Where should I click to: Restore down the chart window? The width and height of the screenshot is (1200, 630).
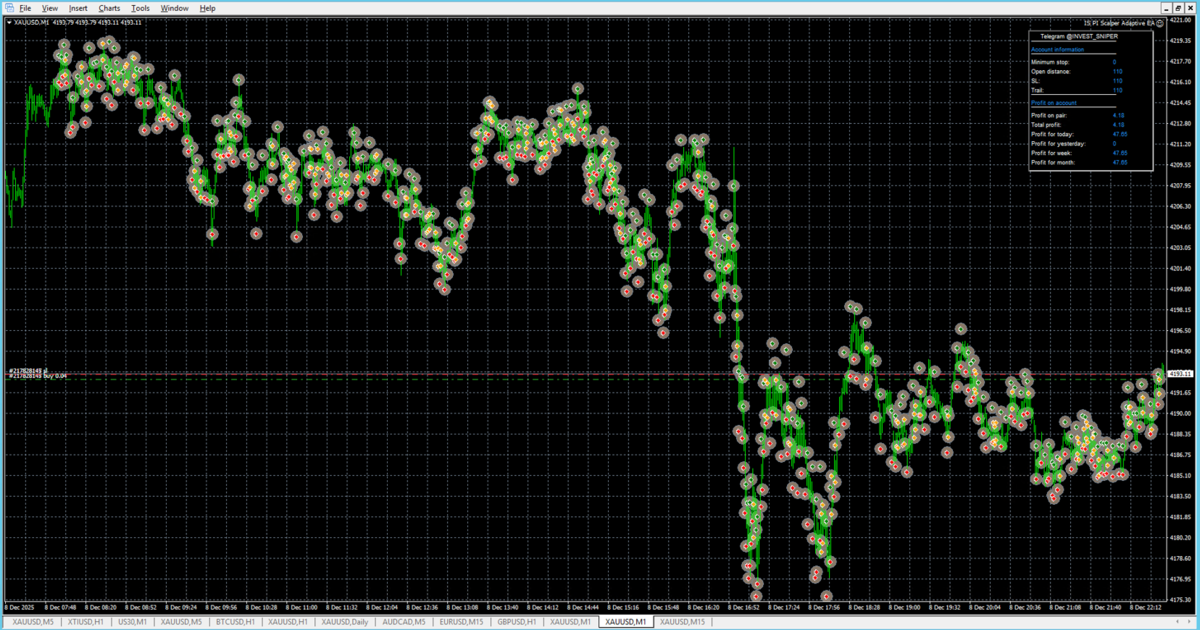coord(1178,8)
